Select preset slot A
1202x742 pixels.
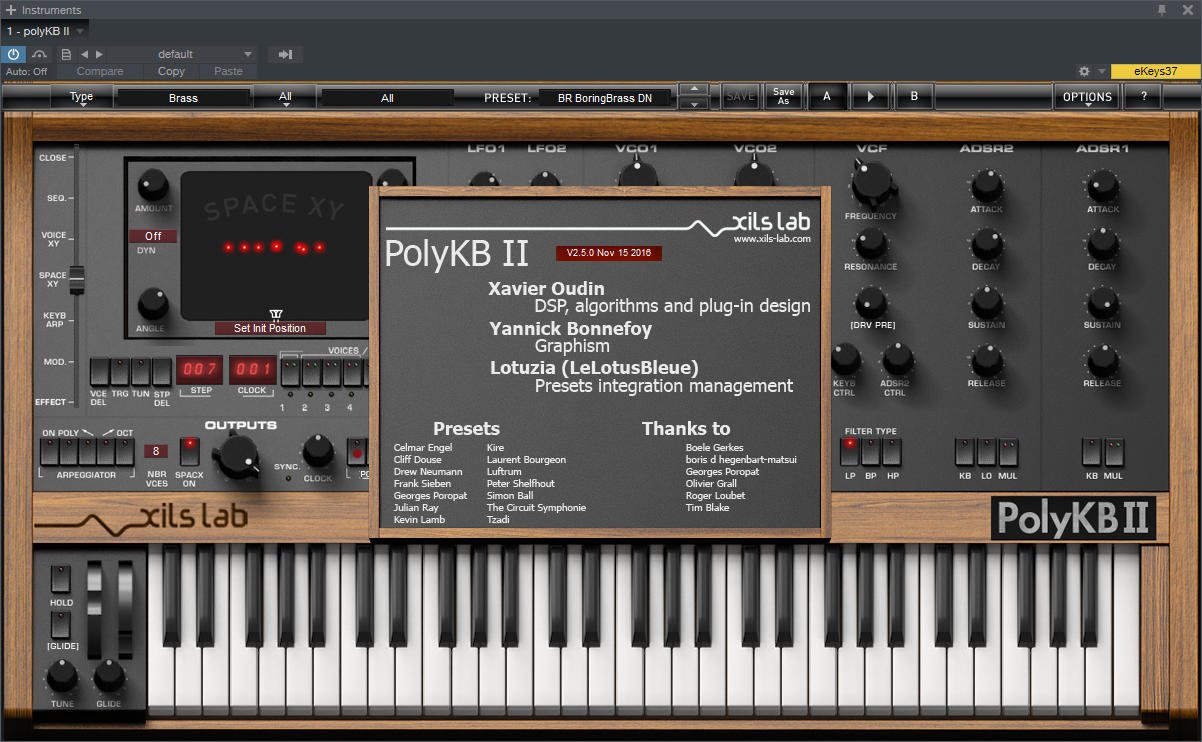827,97
